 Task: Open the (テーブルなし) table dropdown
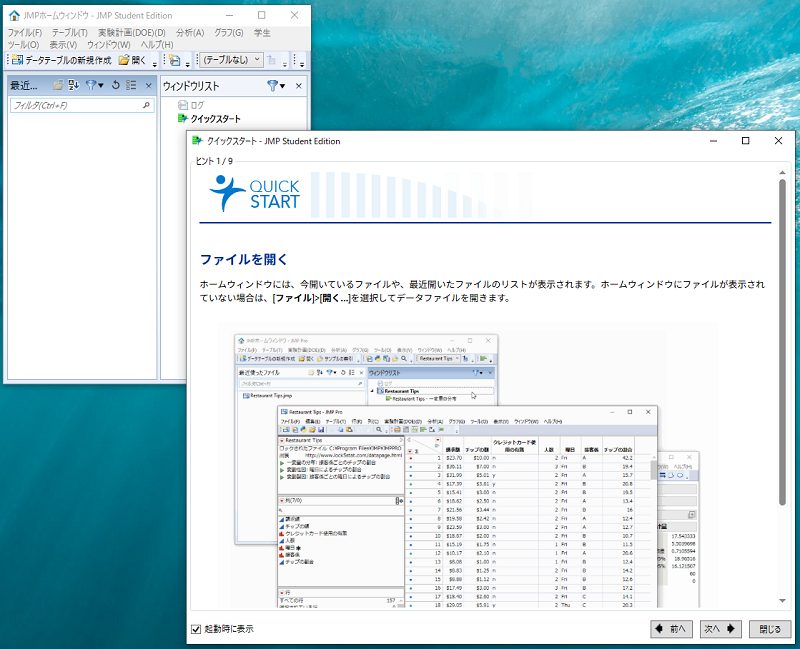231,60
